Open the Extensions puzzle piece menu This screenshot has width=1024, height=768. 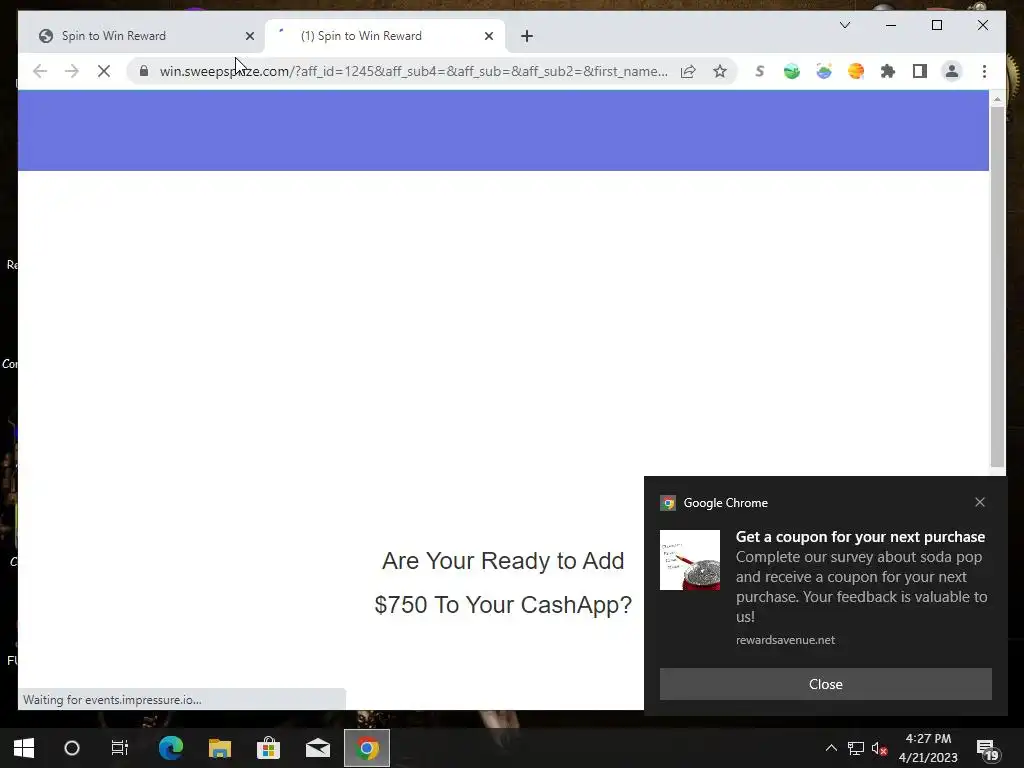click(888, 71)
